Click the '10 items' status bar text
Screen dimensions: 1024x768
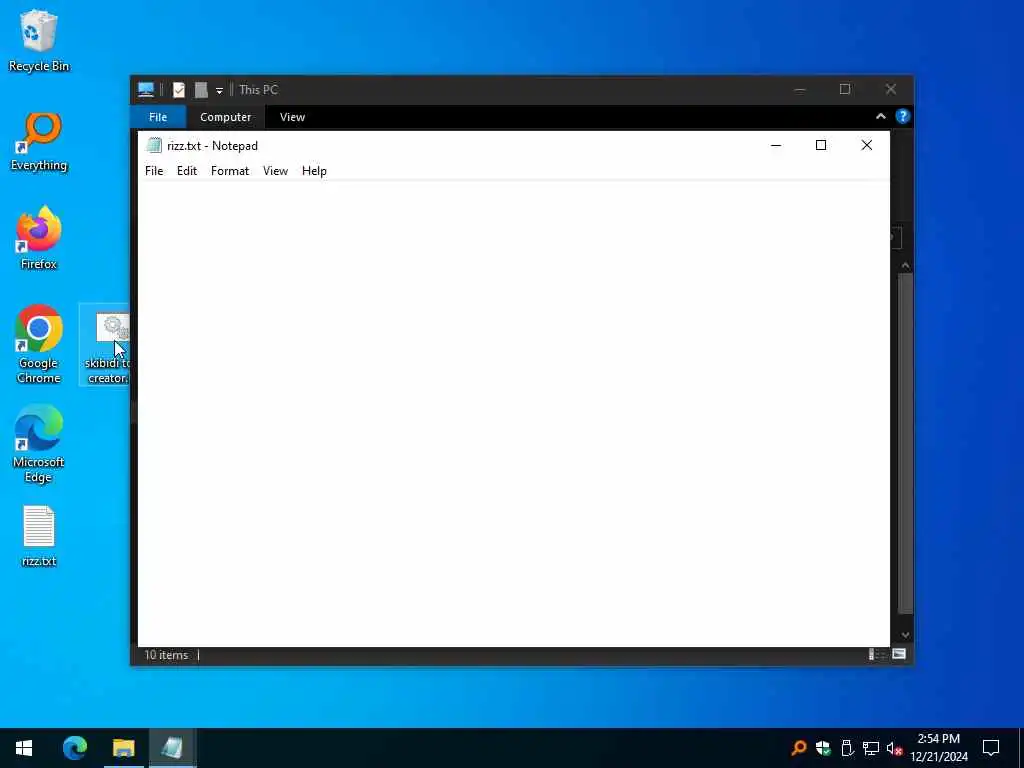coord(166,655)
